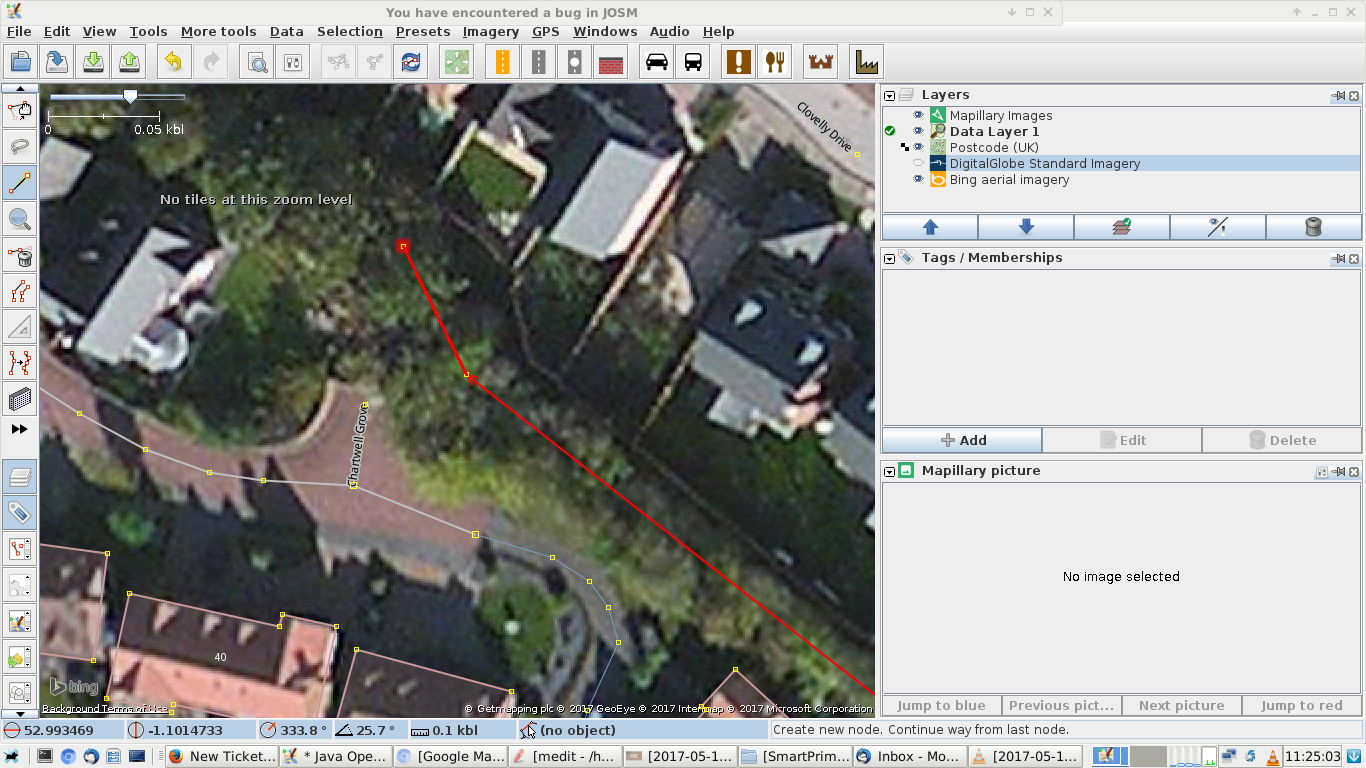
Task: Open the New Ticket taskbar window
Action: 222,757
